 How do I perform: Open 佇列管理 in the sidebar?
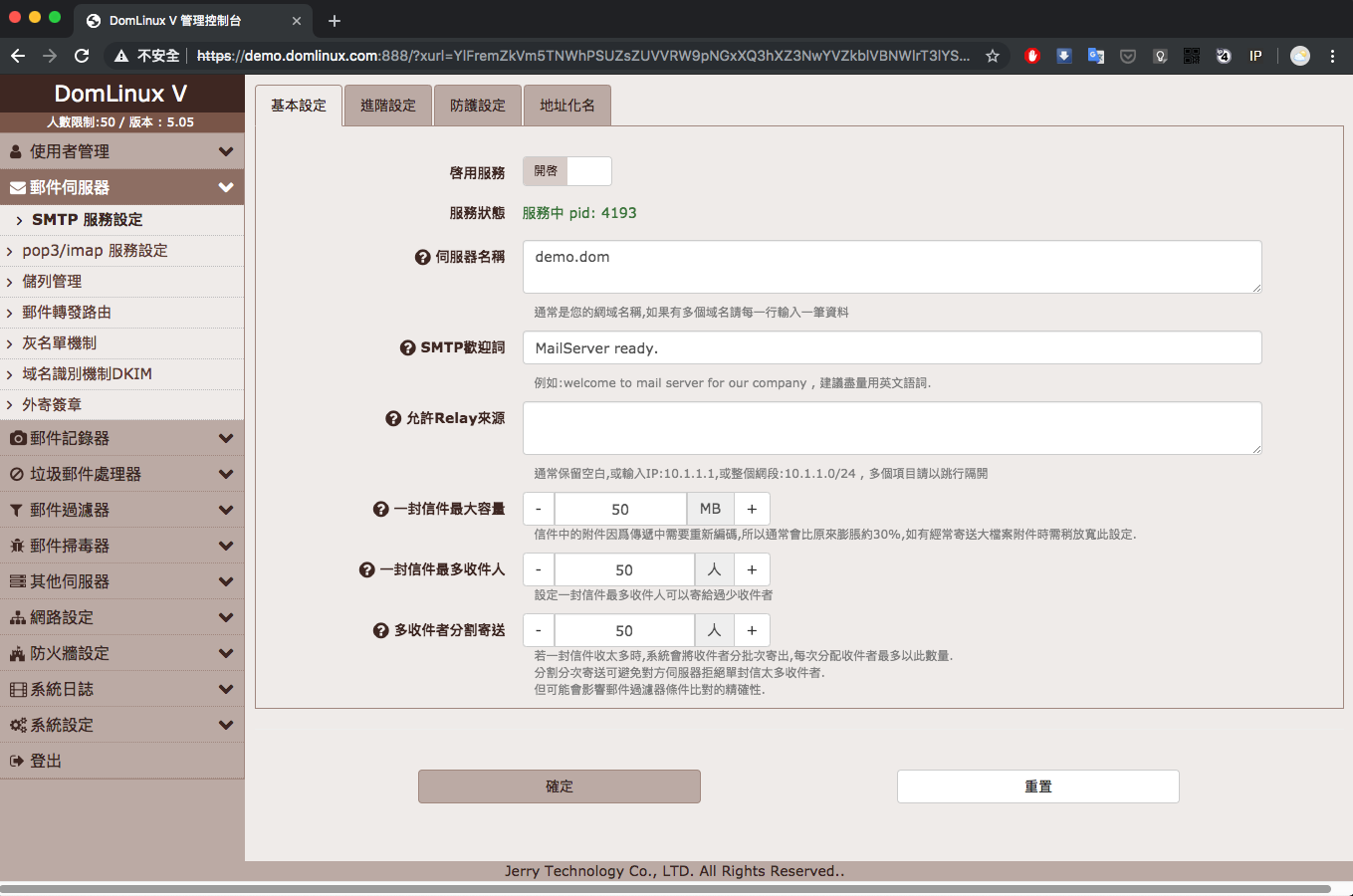(x=121, y=282)
